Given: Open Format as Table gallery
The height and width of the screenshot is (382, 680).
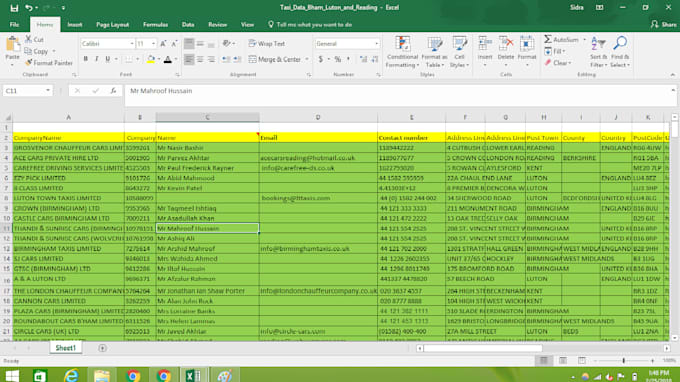Looking at the screenshot, I should pyautogui.click(x=434, y=52).
